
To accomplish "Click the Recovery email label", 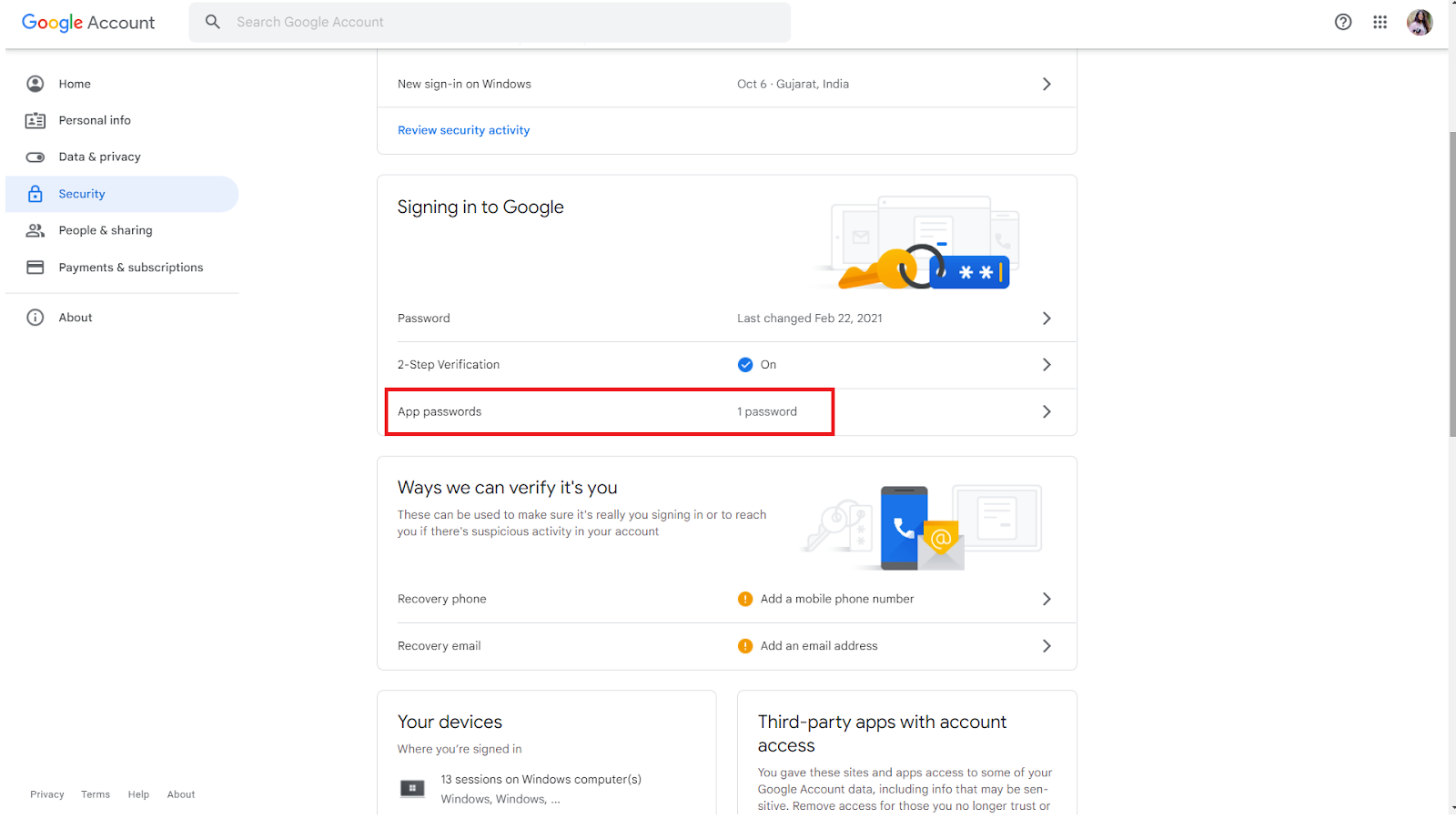I will click(x=440, y=646).
